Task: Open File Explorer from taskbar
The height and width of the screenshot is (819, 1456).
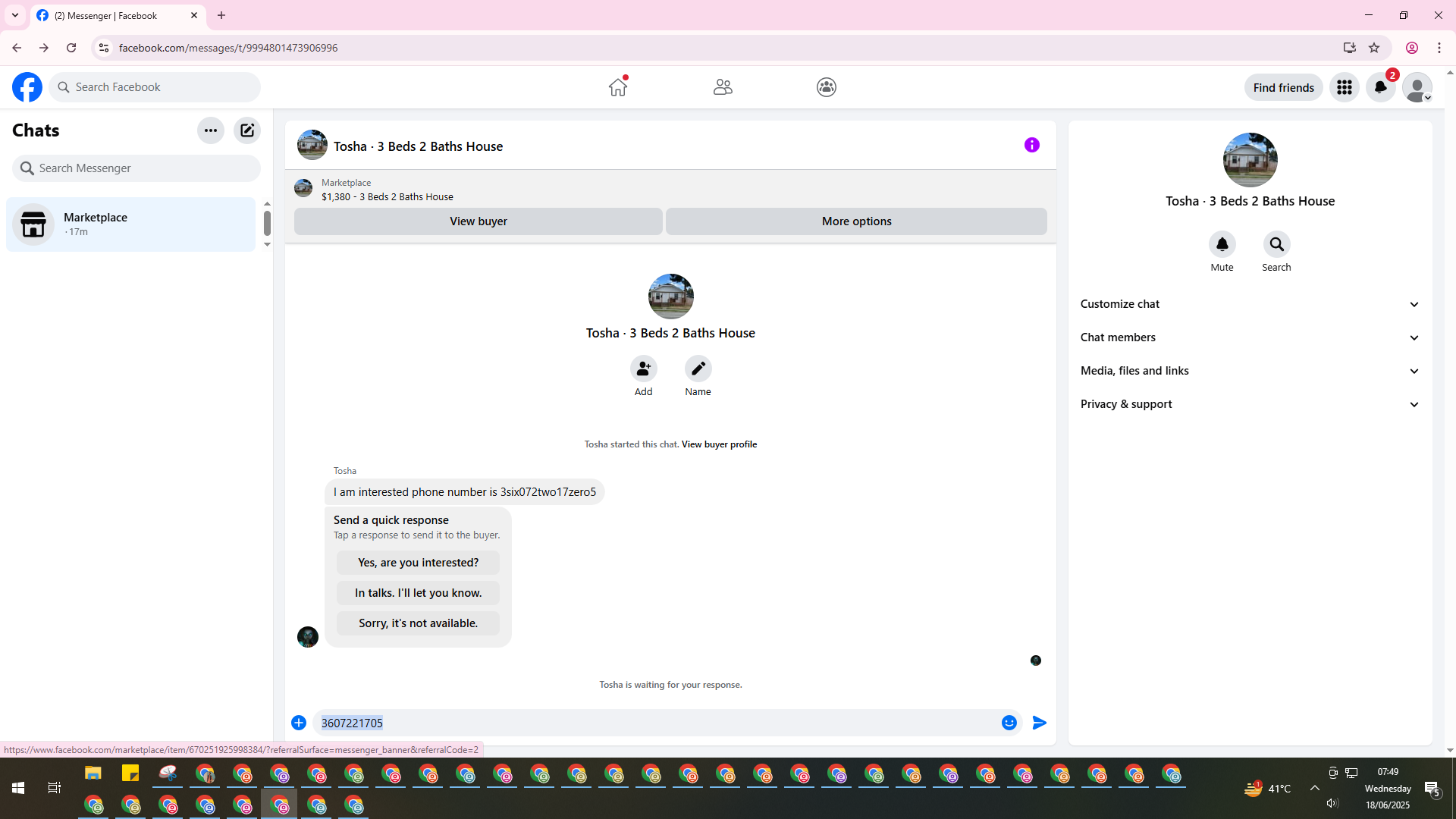Action: 93,773
